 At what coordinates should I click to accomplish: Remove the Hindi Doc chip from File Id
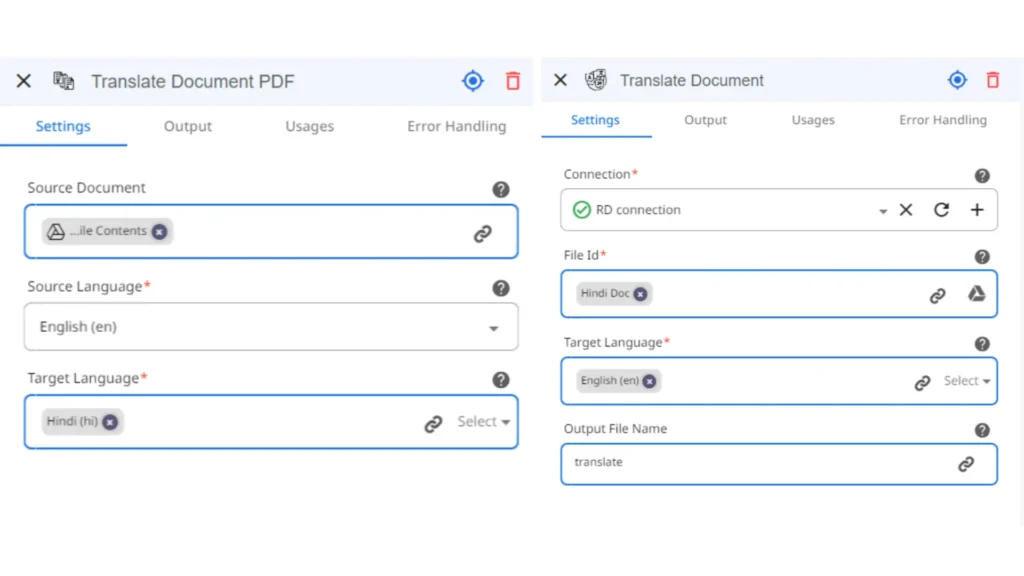click(640, 294)
